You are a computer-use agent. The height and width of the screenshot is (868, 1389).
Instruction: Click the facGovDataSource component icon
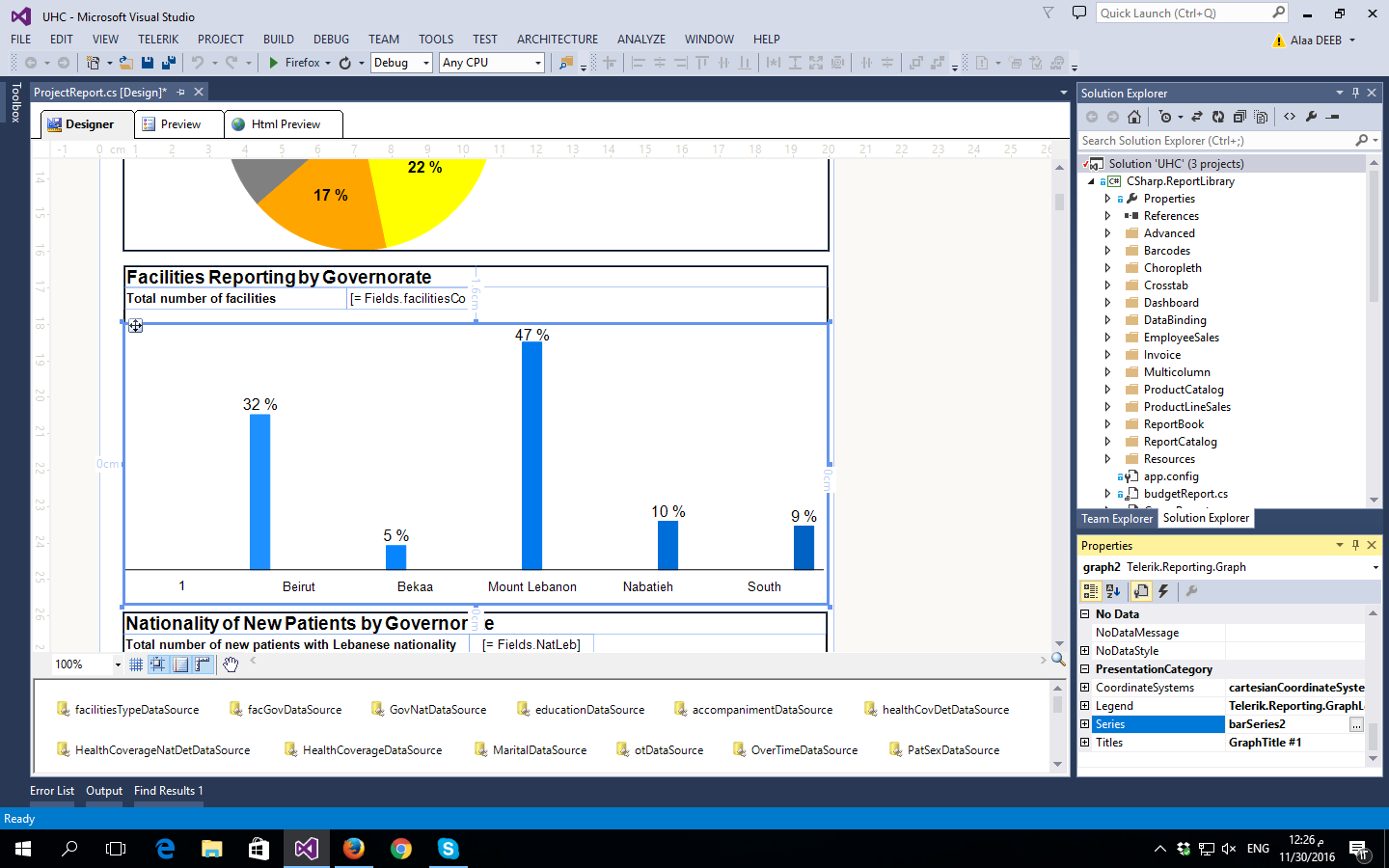tap(235, 710)
